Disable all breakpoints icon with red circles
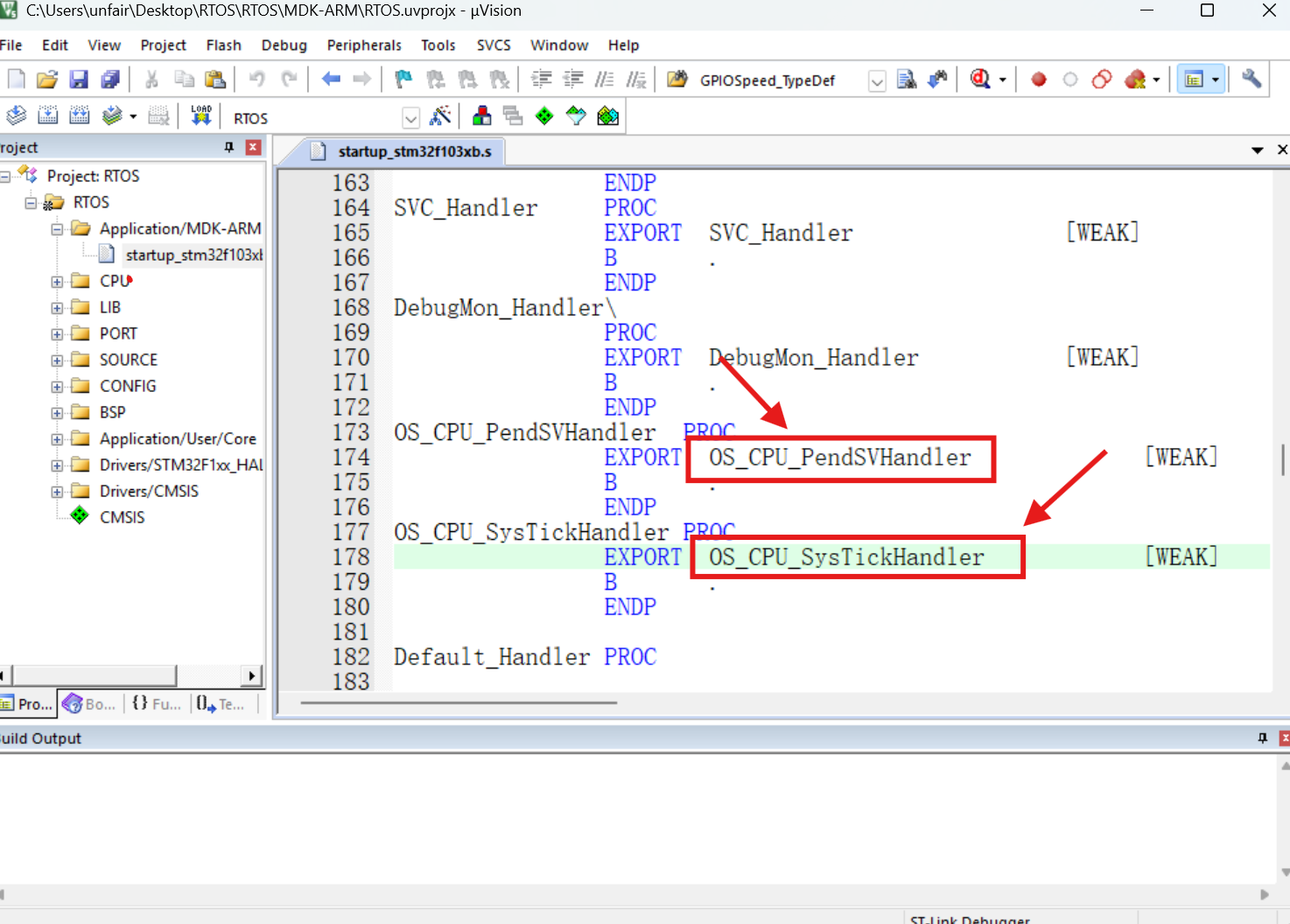The width and height of the screenshot is (1290, 924). click(1102, 80)
